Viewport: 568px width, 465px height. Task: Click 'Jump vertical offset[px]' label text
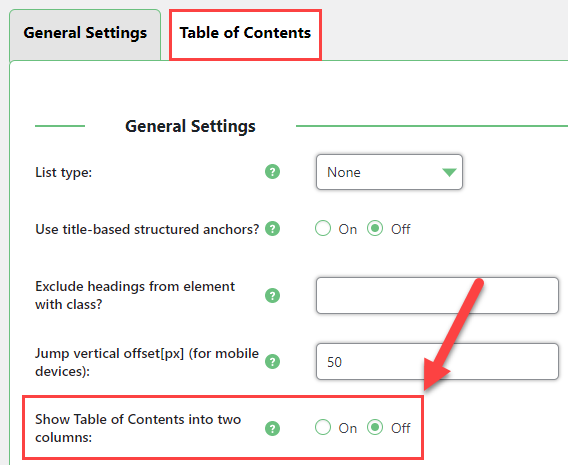147,362
